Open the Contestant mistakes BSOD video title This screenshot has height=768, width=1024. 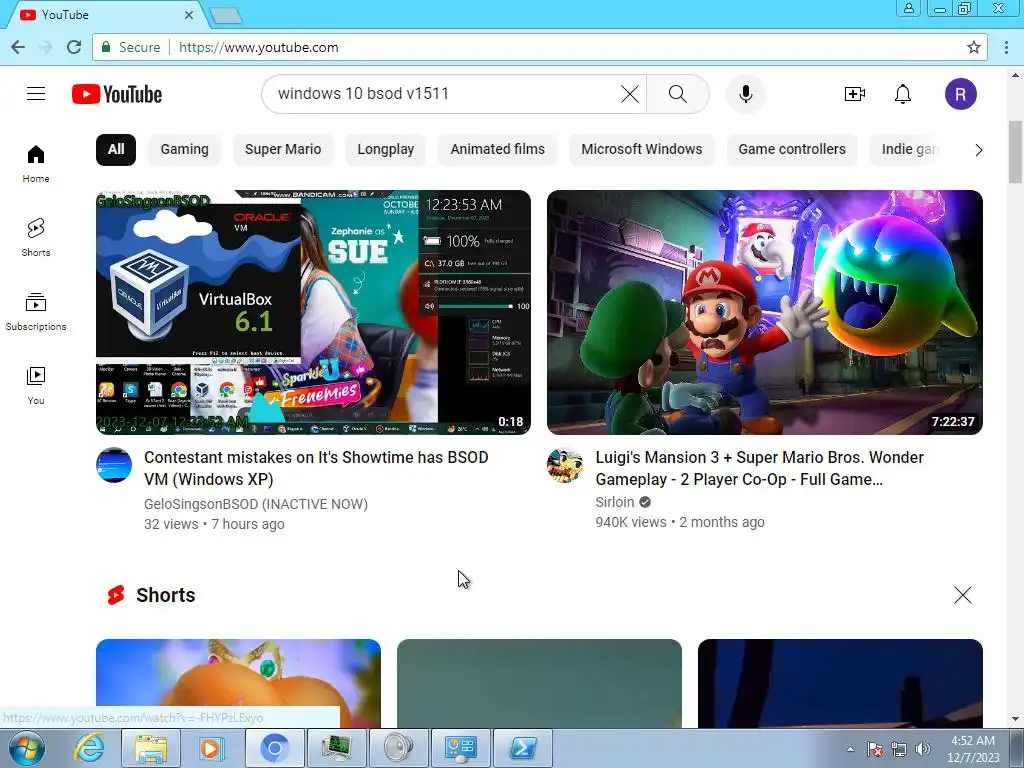pyautogui.click(x=316, y=468)
